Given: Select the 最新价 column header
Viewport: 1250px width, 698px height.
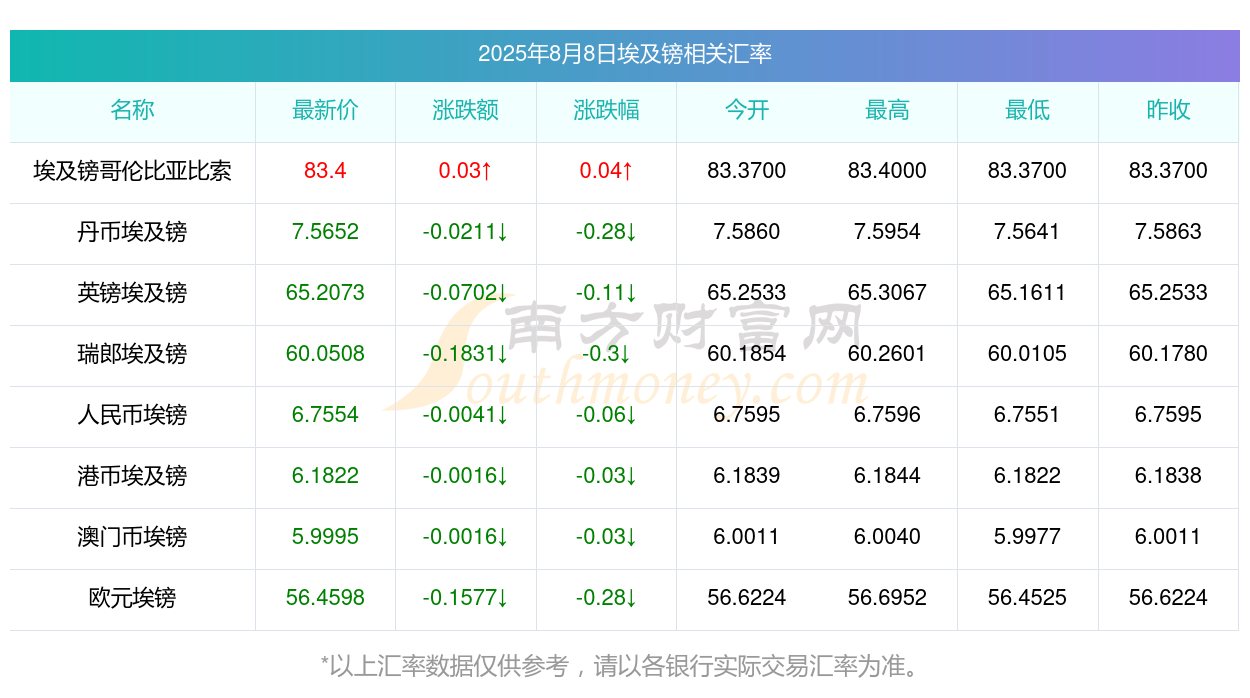Looking at the screenshot, I should coord(325,110).
